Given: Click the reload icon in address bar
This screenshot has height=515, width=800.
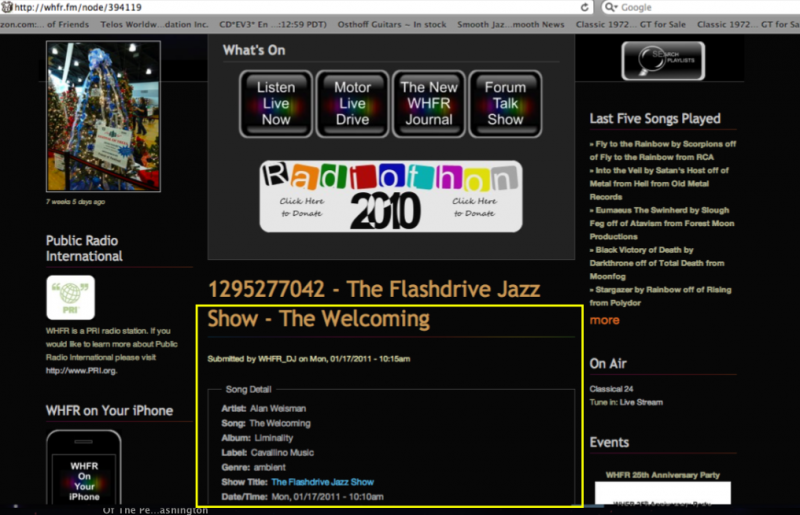Looking at the screenshot, I should pyautogui.click(x=583, y=7).
